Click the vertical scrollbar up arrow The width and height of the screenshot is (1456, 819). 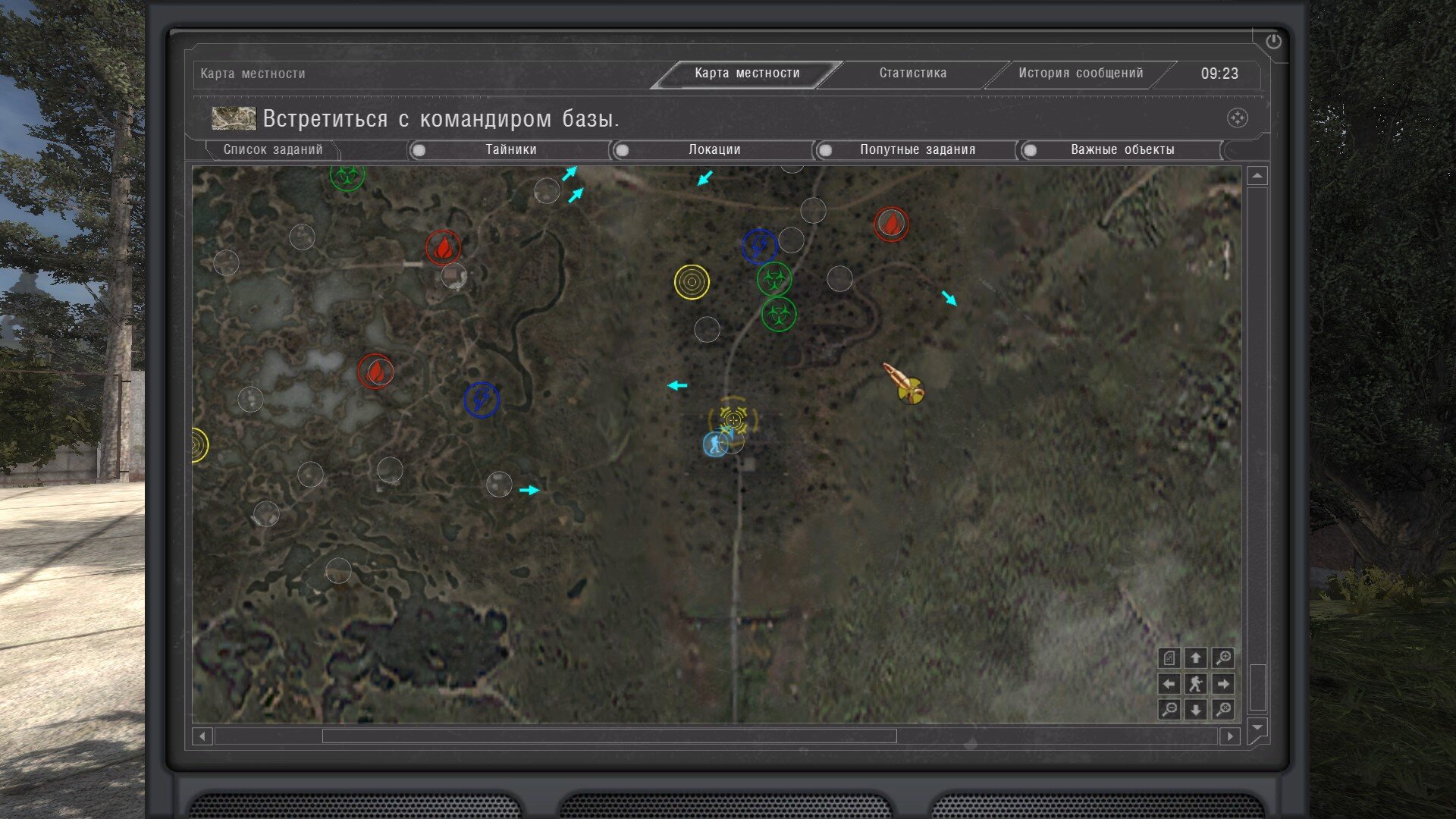click(1257, 176)
